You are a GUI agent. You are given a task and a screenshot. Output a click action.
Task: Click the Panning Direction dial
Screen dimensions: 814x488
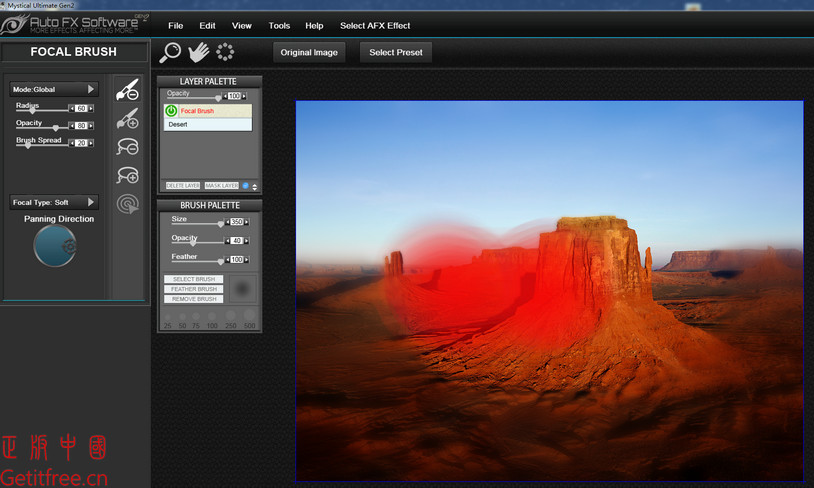click(55, 246)
